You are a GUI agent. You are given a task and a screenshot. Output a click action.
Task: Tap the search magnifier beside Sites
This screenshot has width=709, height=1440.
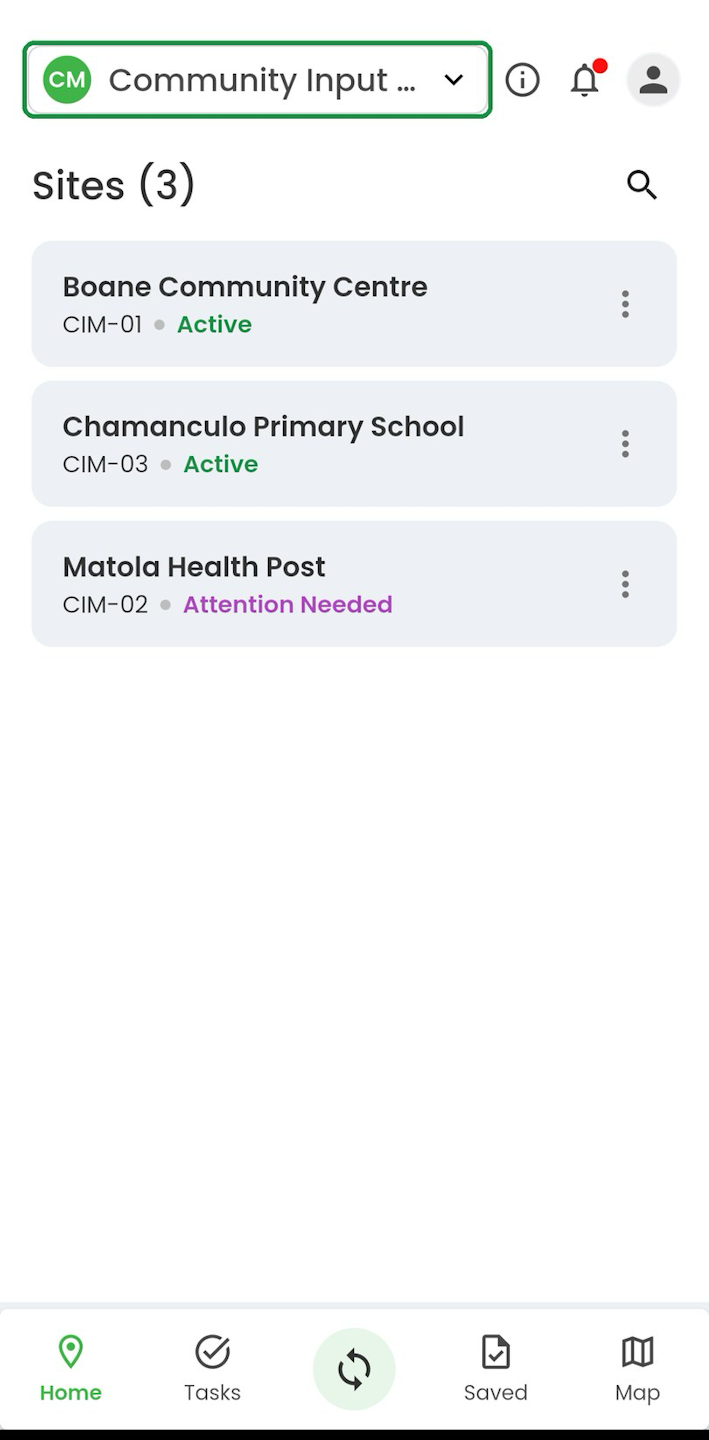(642, 185)
